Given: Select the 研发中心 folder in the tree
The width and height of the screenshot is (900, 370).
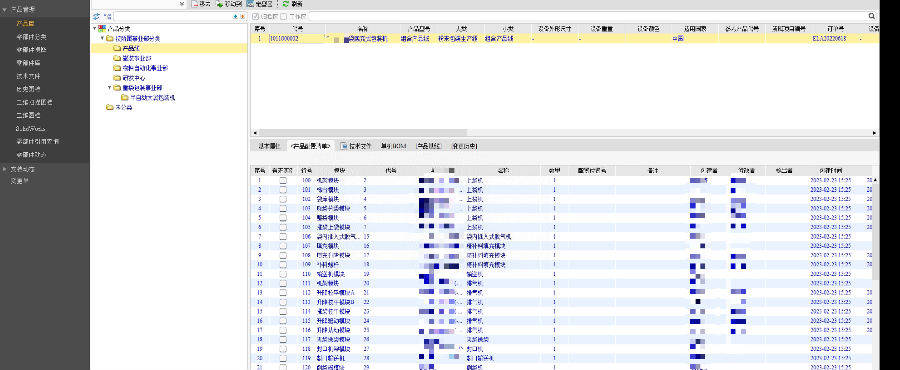Looking at the screenshot, I should click(135, 77).
